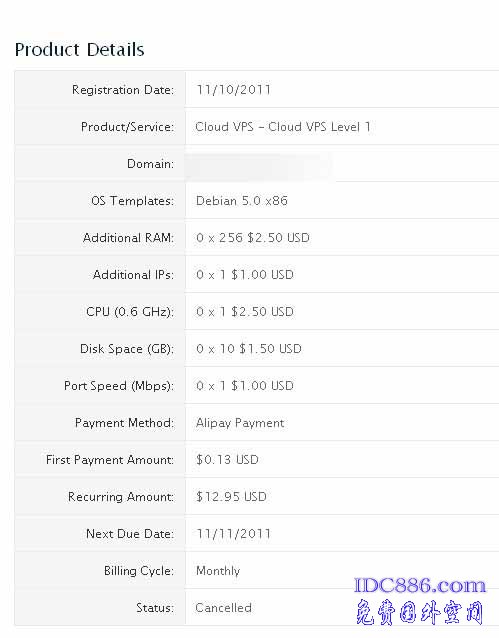Screen dimensions: 499x638
Task: Click the Port Speed (Mbps) value
Action: click(x=245, y=386)
